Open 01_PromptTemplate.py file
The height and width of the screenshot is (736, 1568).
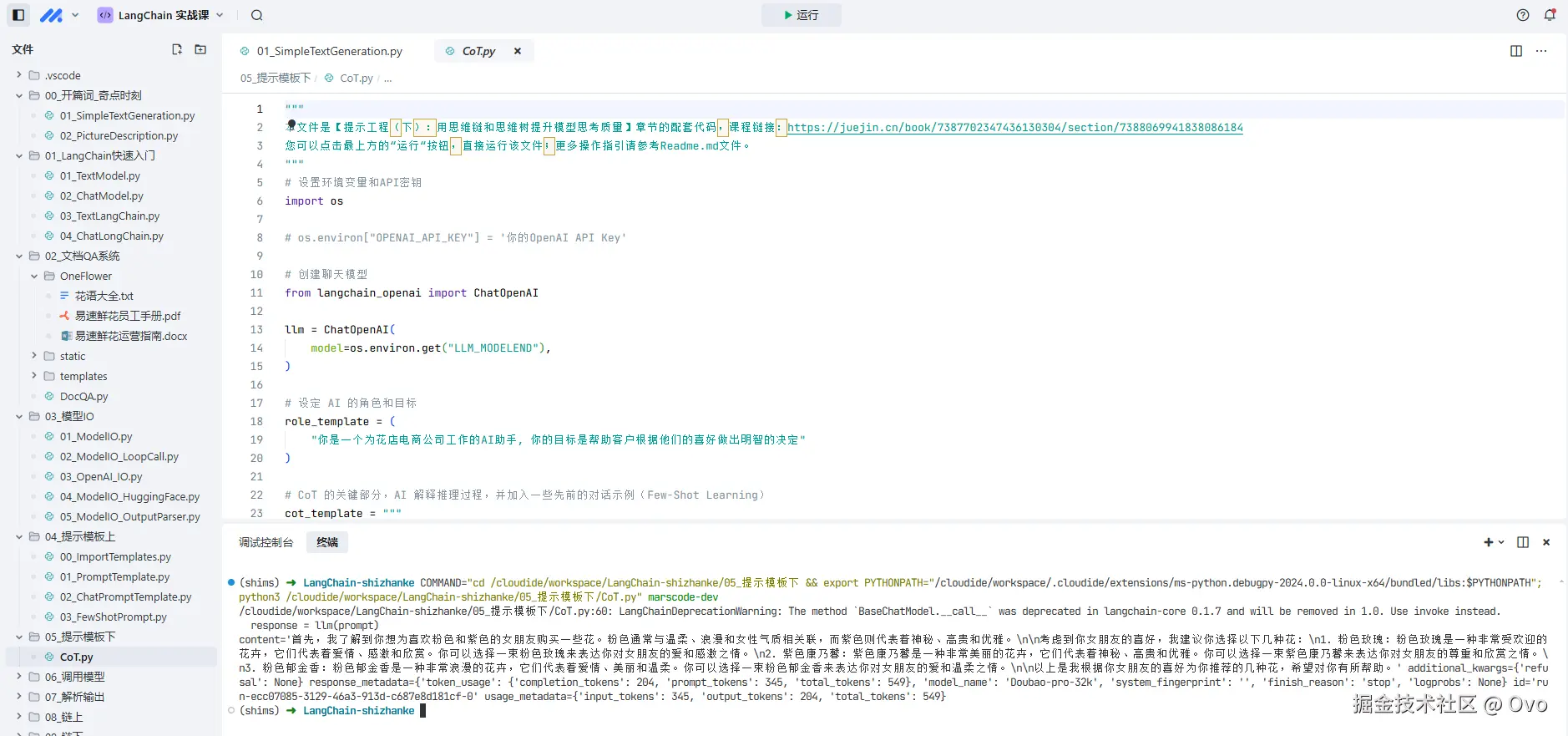click(x=114, y=576)
